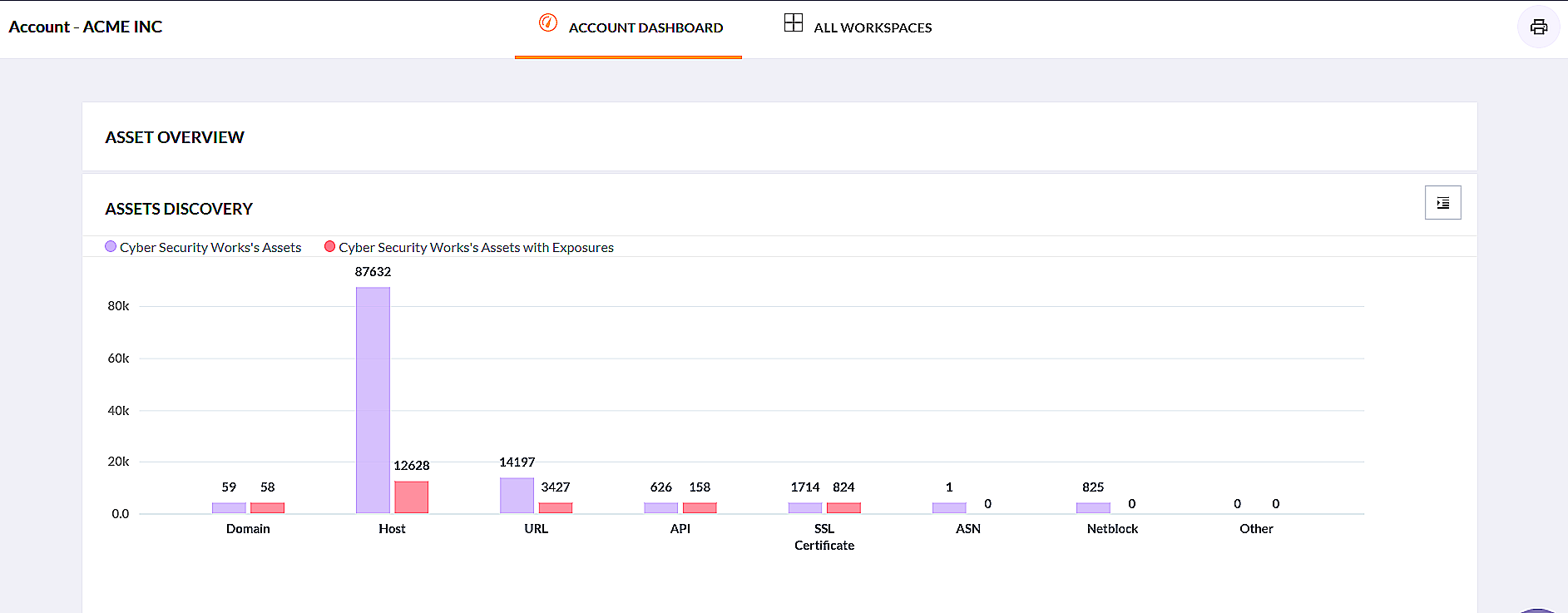Toggle the Assets with Exposures legend series
Viewport: 1568px width, 613px height.
click(x=469, y=247)
